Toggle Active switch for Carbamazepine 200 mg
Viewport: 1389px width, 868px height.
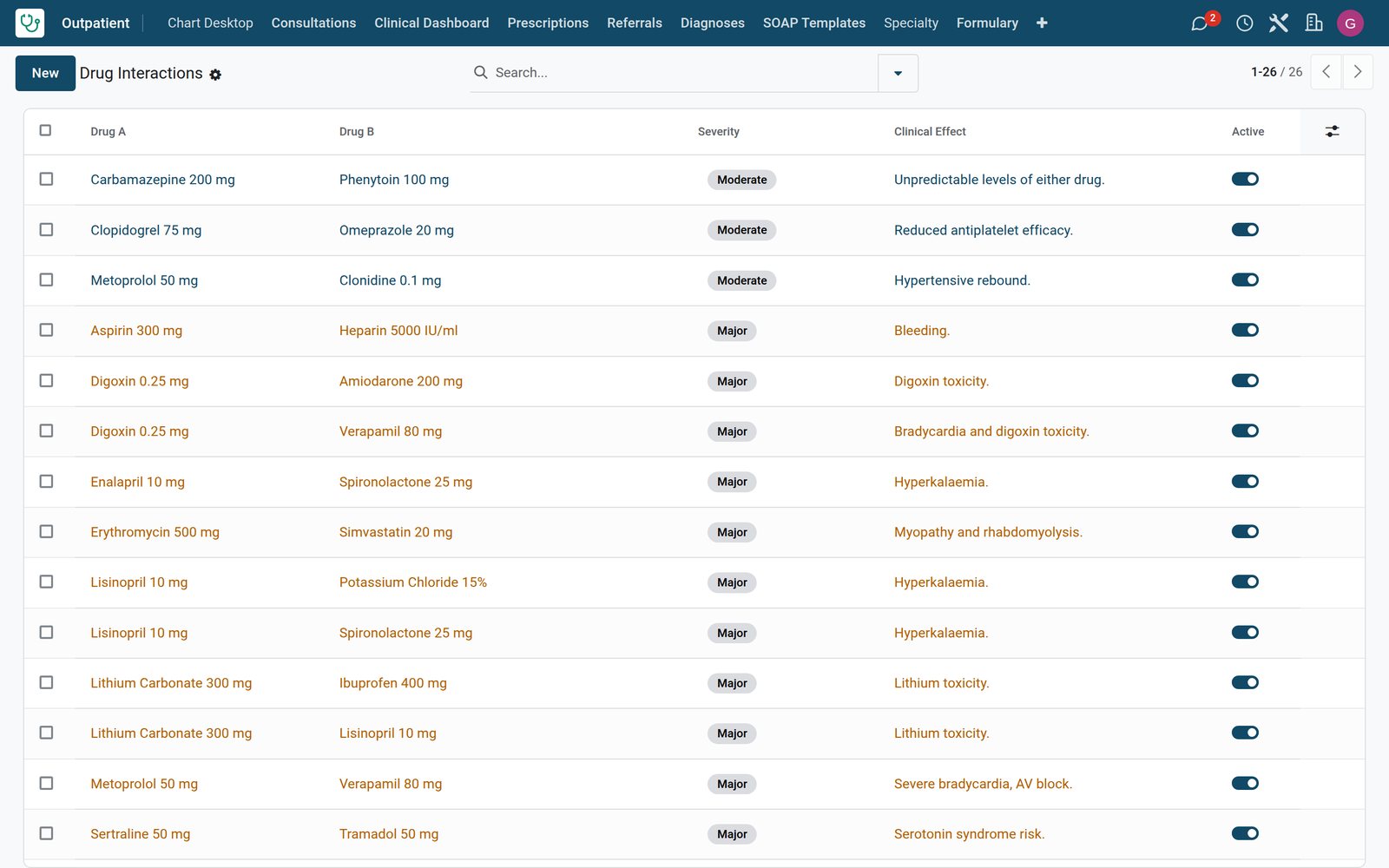[x=1245, y=179]
